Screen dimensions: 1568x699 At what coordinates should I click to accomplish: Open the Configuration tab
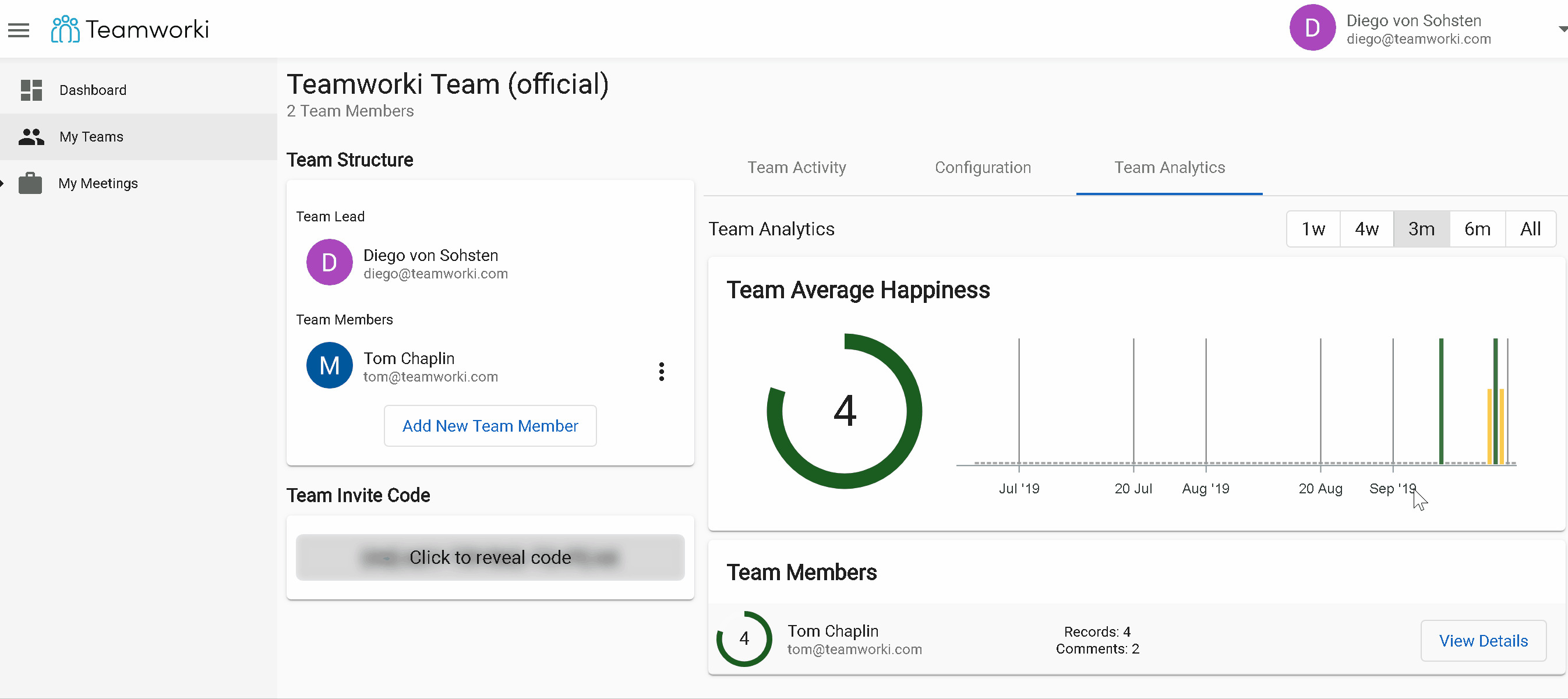pos(983,167)
